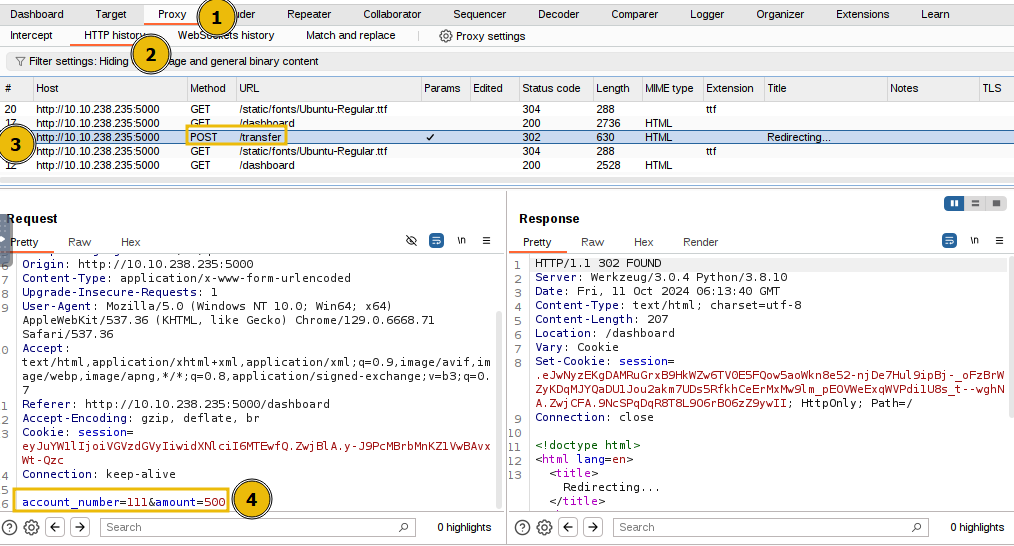Show the Request in Hex view

click(x=131, y=242)
